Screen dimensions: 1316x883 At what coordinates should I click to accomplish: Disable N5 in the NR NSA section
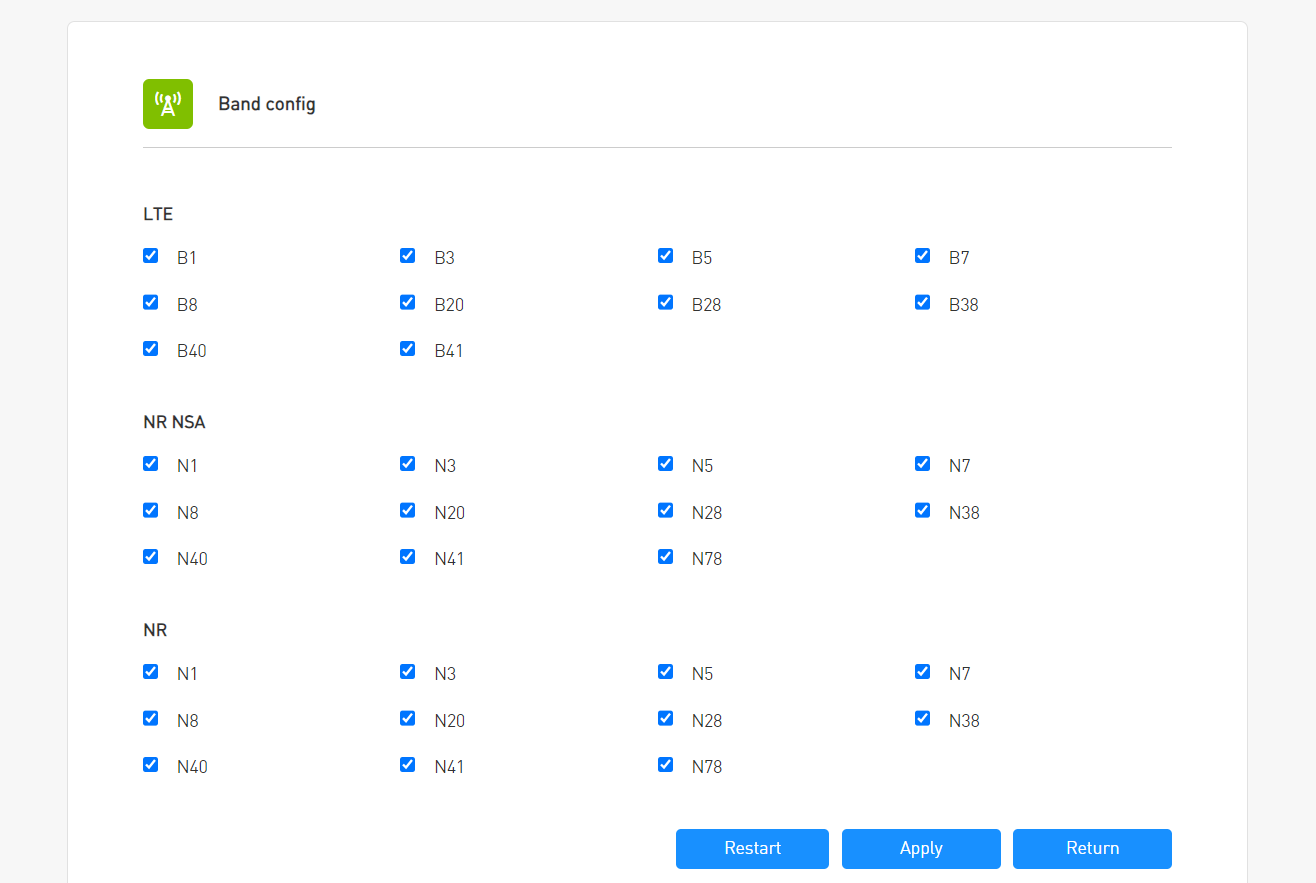(666, 464)
